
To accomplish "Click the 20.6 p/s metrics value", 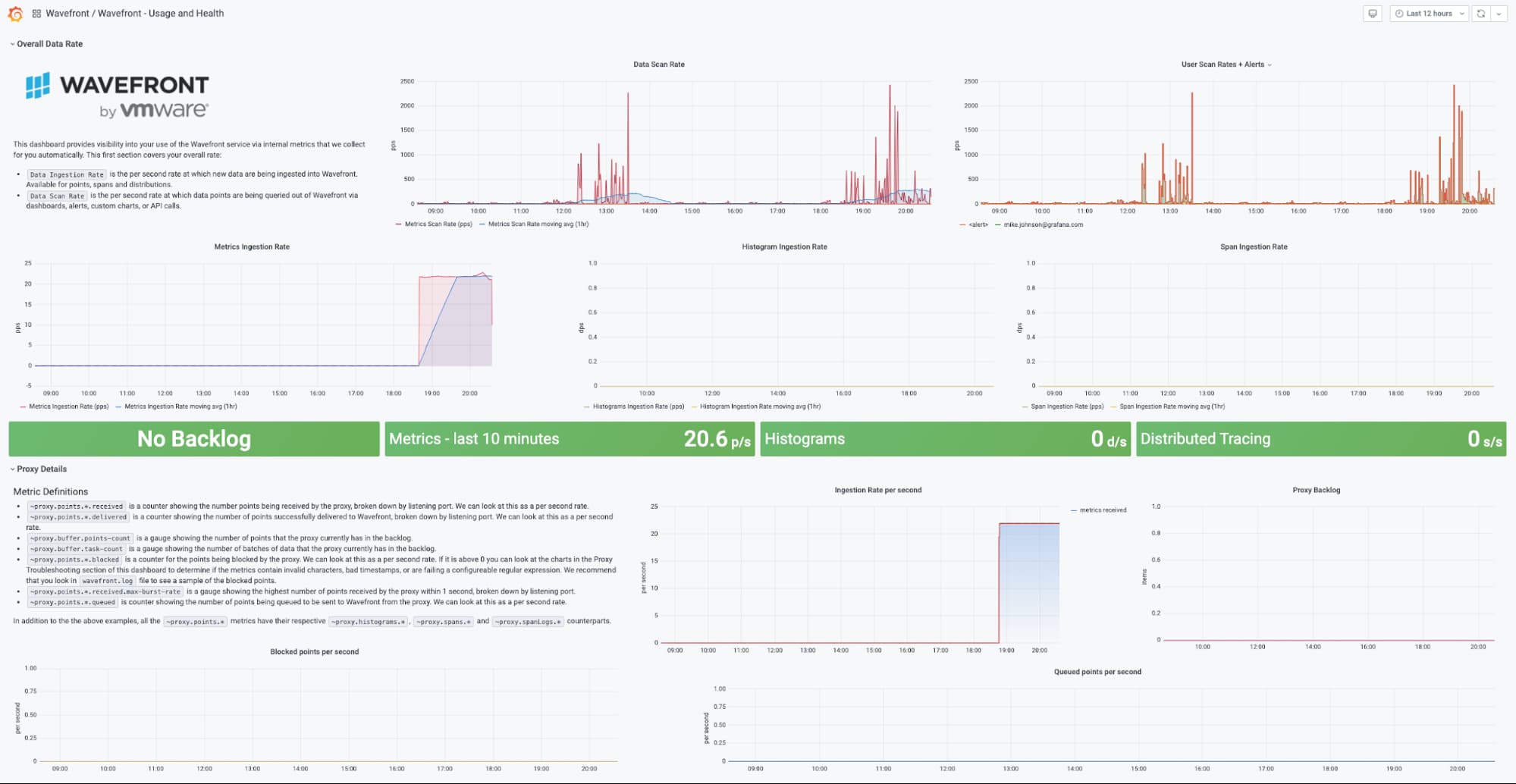I will click(x=717, y=439).
